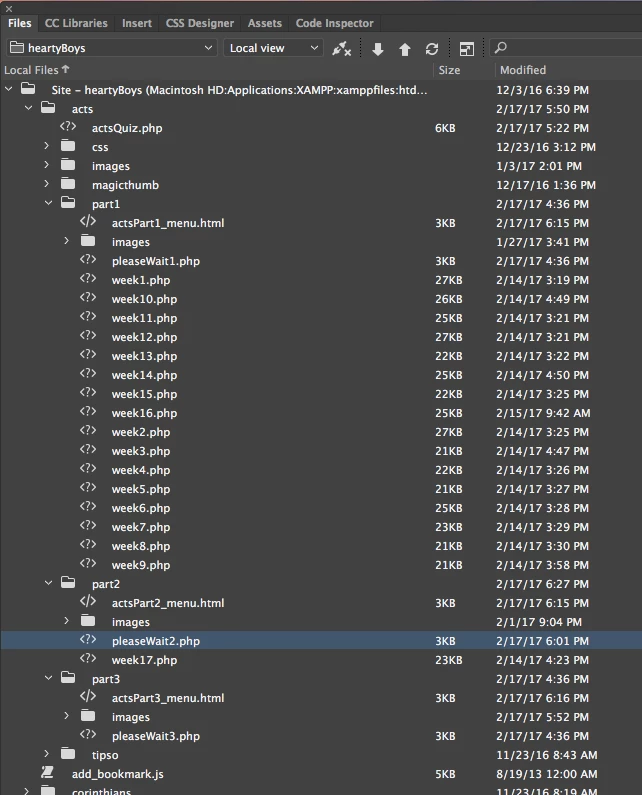Collapse the part3 folder chevron
This screenshot has height=795, width=642.
click(48, 678)
